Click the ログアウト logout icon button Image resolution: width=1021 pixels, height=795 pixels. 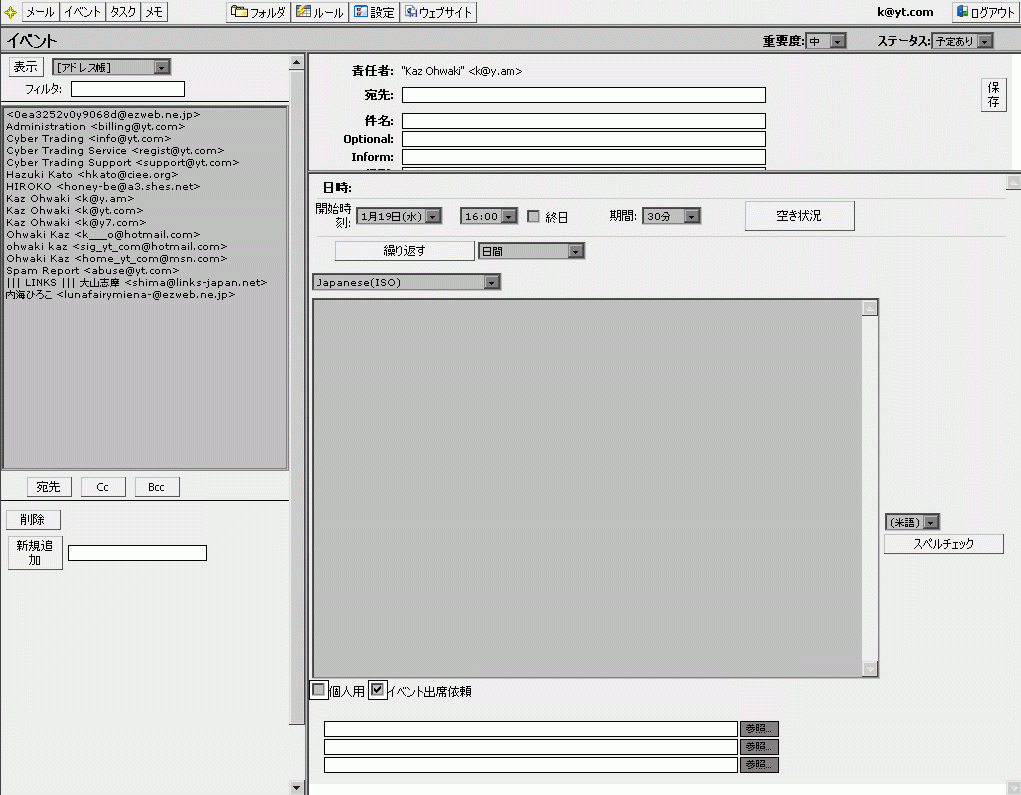[x=985, y=13]
